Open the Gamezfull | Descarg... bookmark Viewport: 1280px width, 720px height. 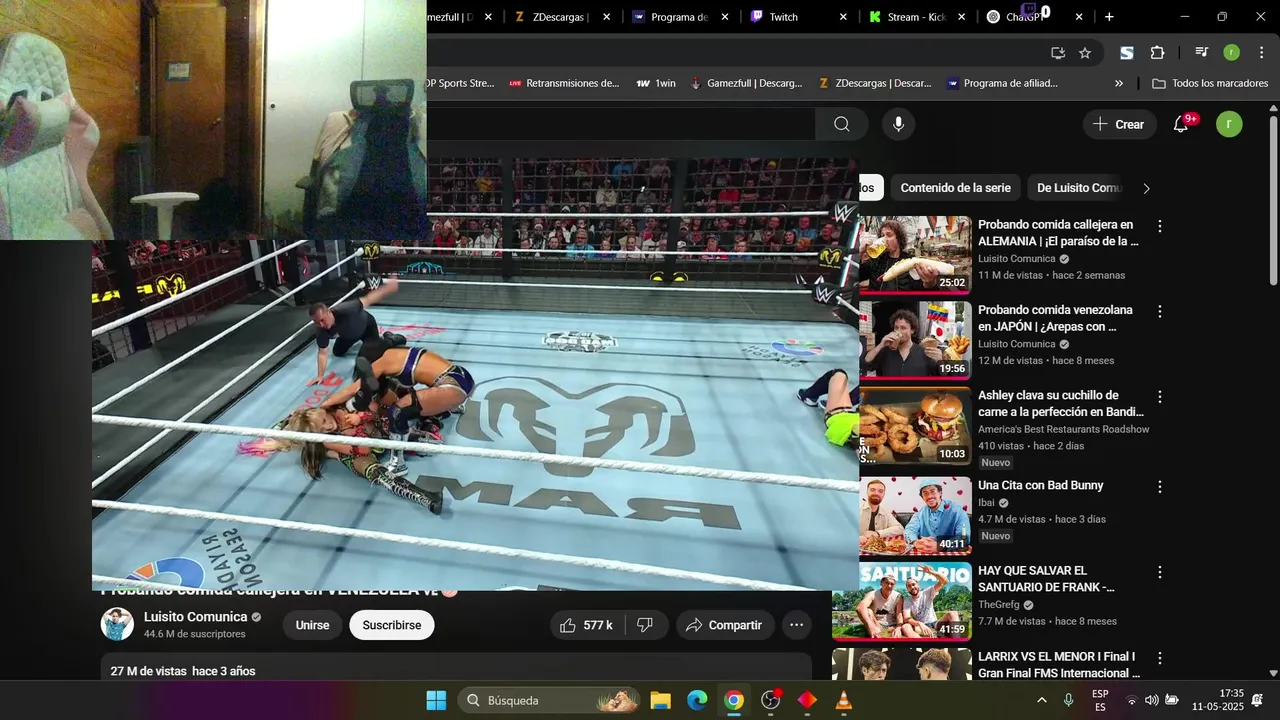pos(746,83)
